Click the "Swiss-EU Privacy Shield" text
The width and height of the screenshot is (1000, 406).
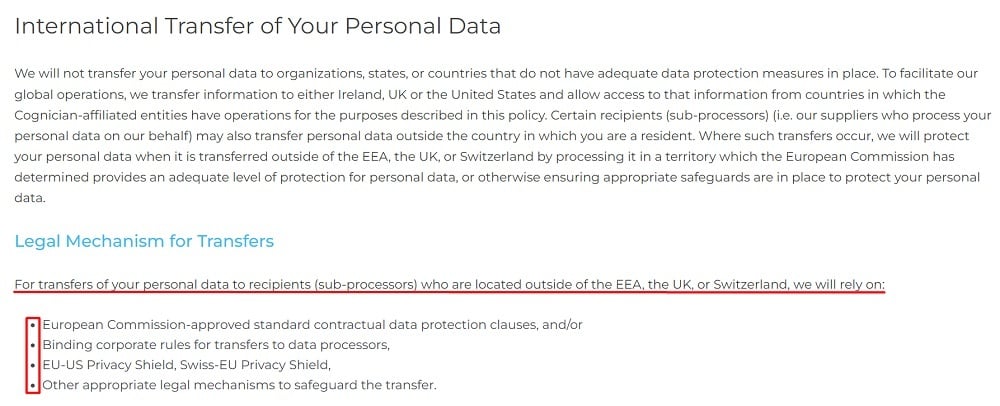[264, 365]
